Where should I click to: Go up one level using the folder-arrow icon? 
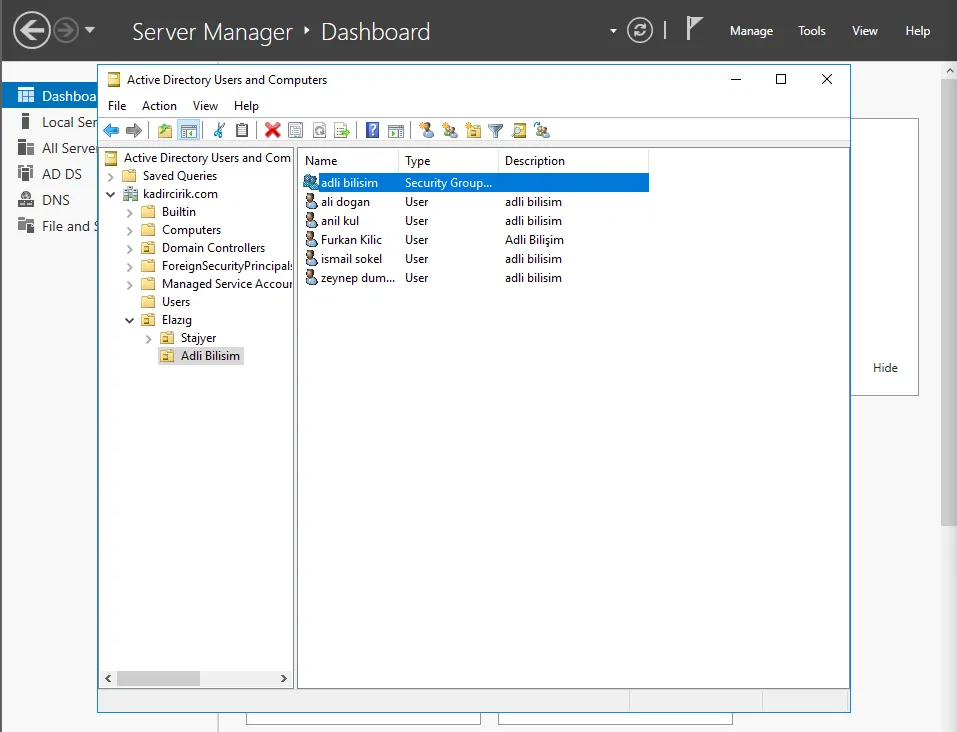165,130
